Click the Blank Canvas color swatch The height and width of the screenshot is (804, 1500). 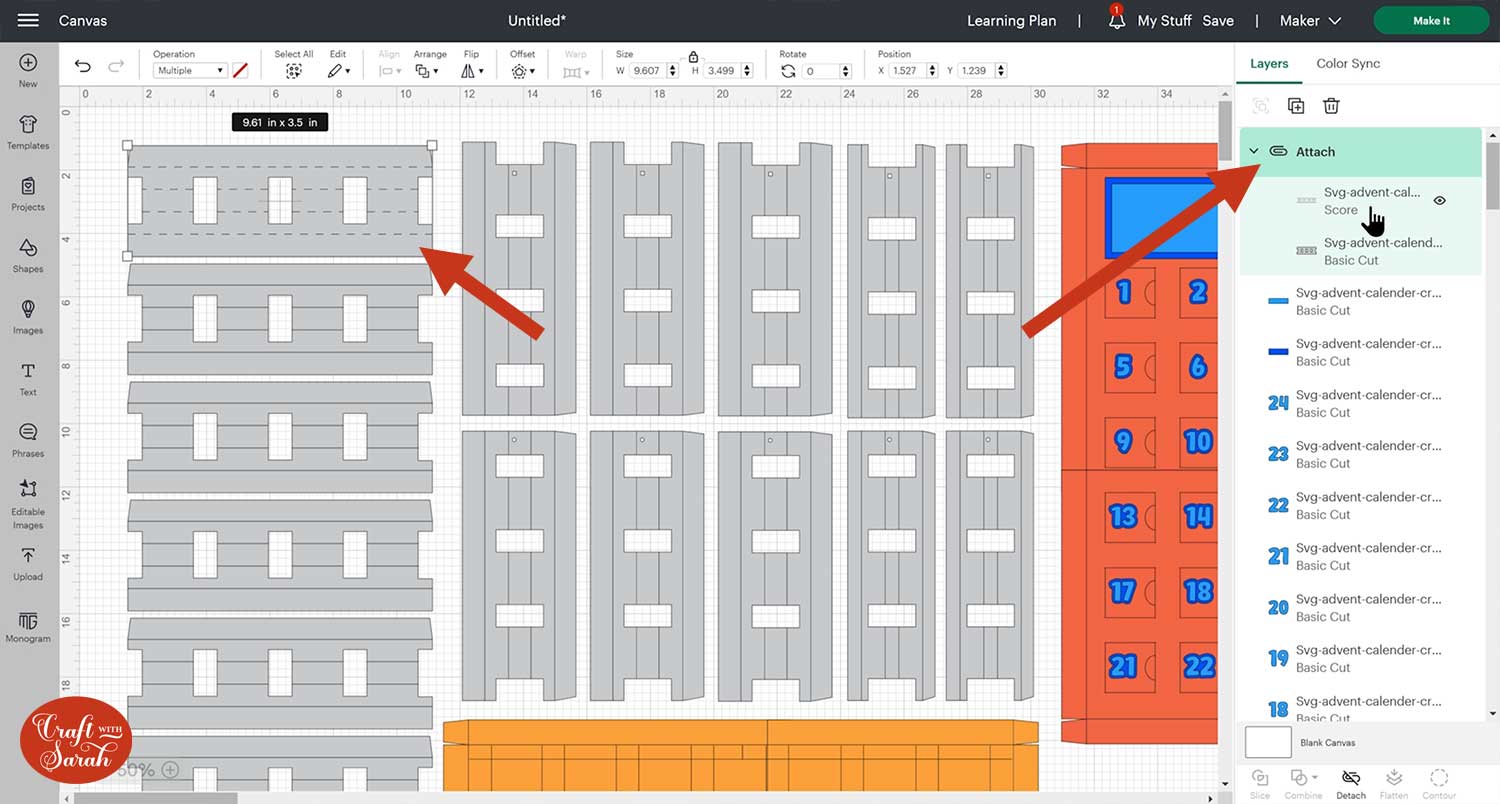pos(1267,743)
